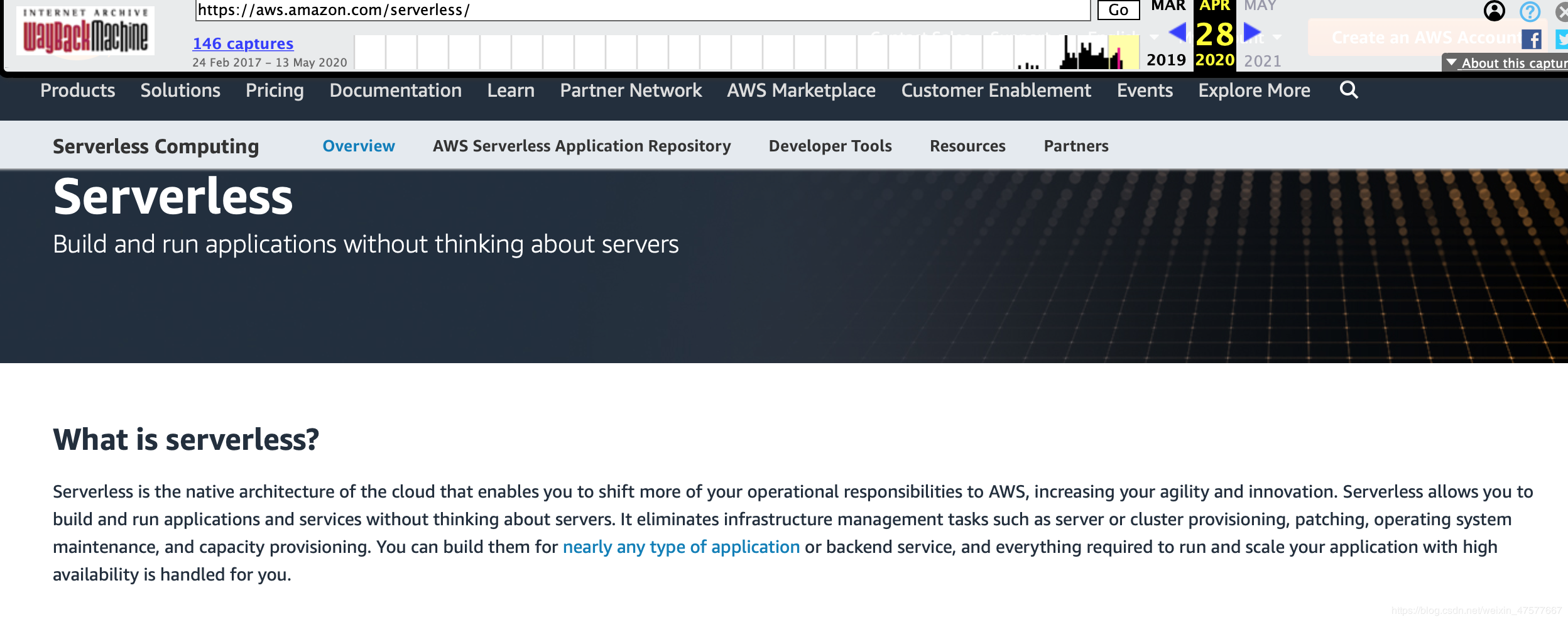Follow the 'nearly any type of application' link
This screenshot has height=622, width=1568.
(681, 547)
